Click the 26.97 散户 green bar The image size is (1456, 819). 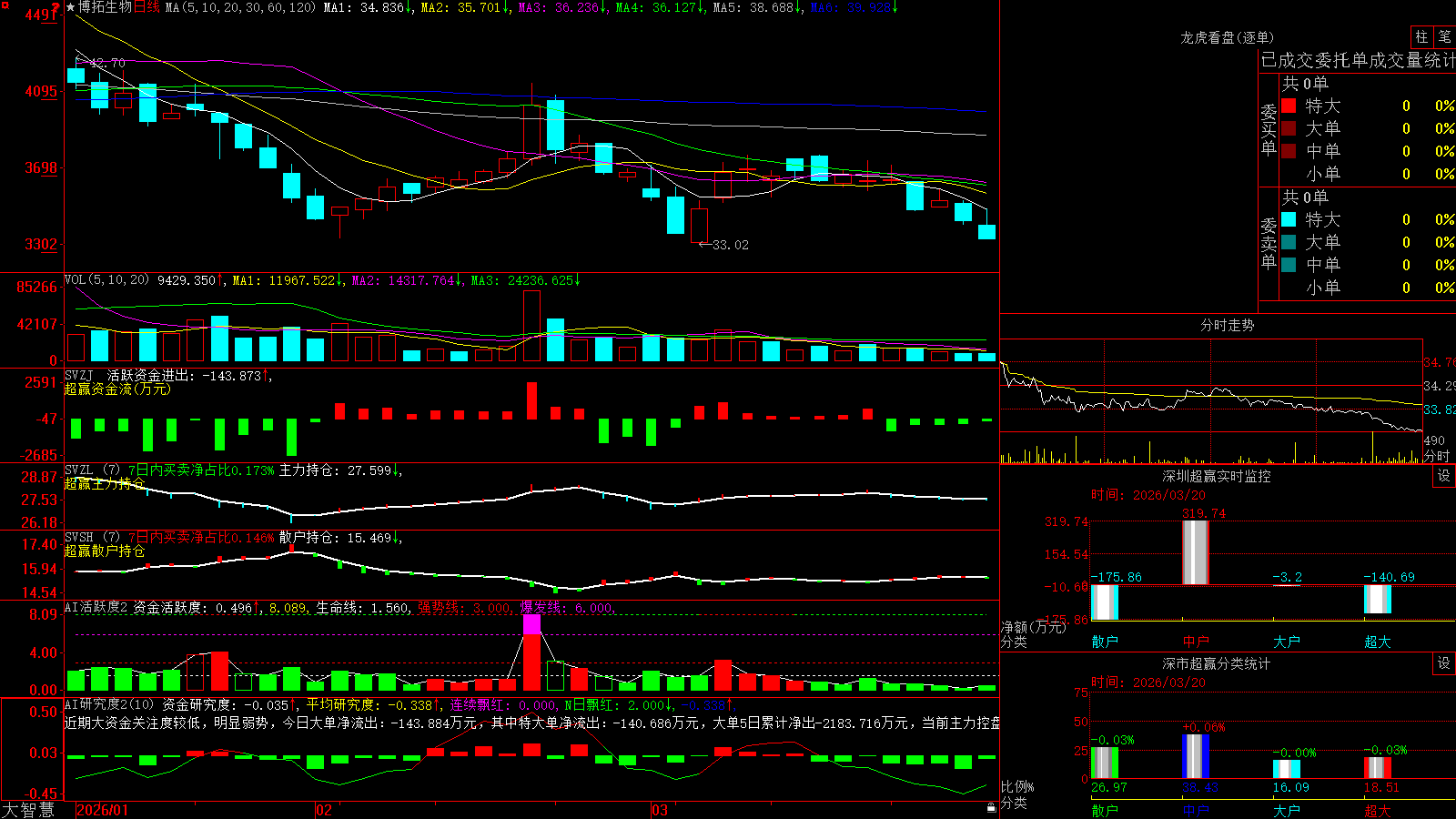[x=1105, y=763]
